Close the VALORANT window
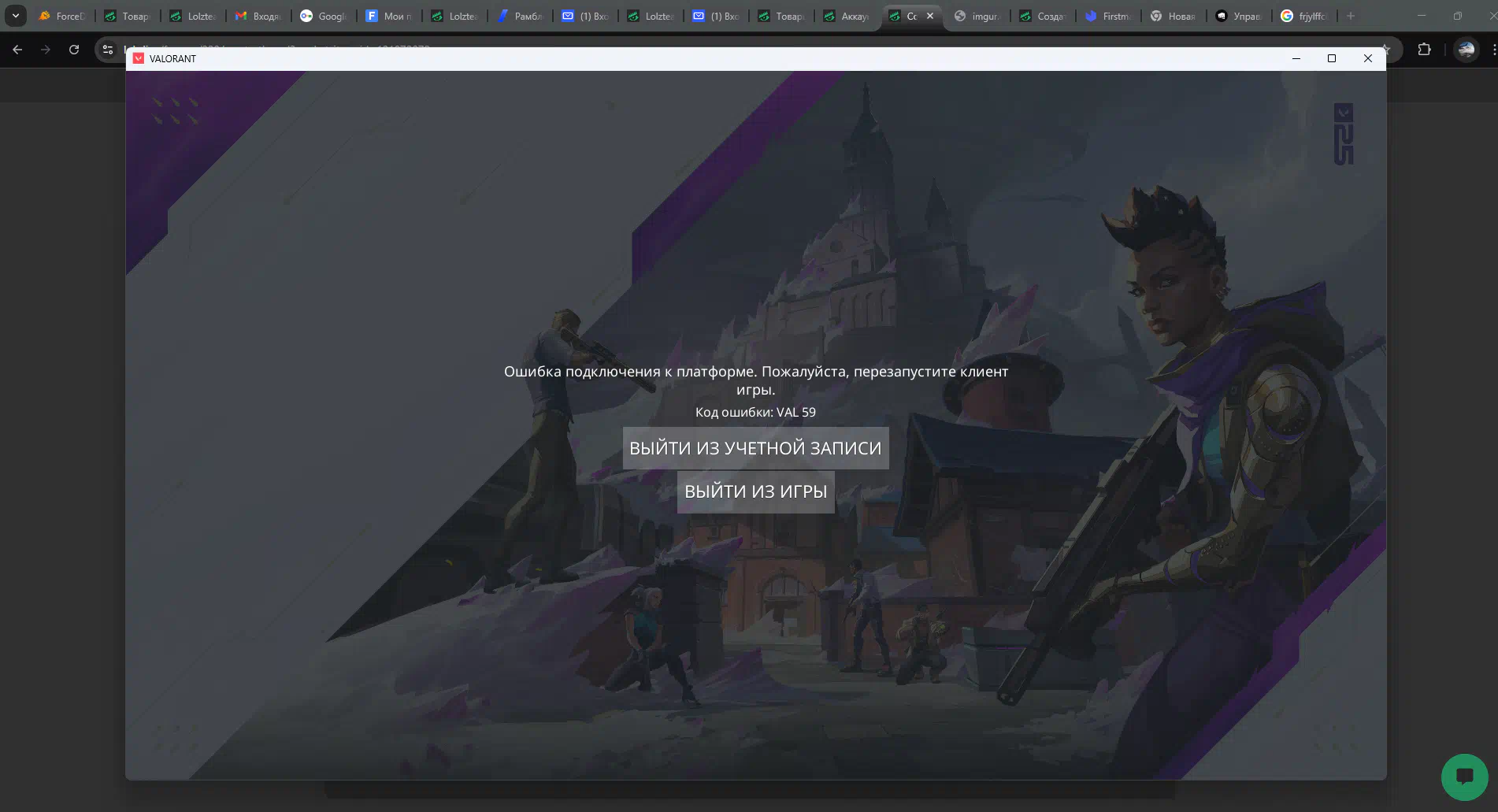This screenshot has width=1498, height=812. pos(1368,58)
